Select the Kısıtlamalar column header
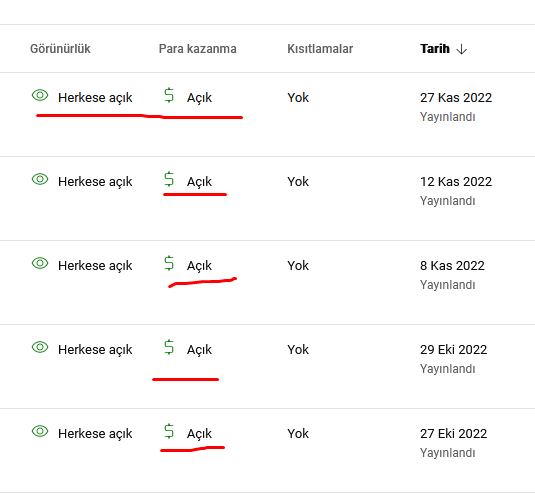Screen dimensions: 535x493 coord(320,49)
